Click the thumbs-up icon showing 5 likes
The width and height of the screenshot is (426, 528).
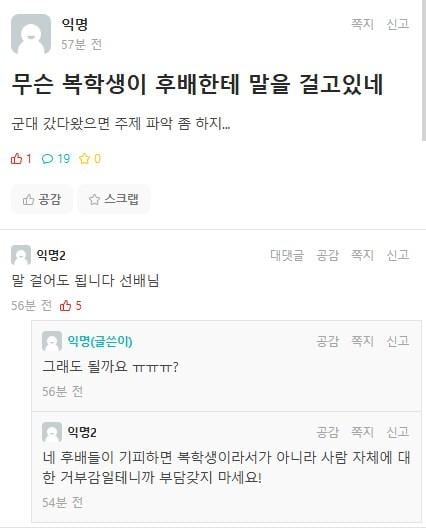click(x=65, y=305)
